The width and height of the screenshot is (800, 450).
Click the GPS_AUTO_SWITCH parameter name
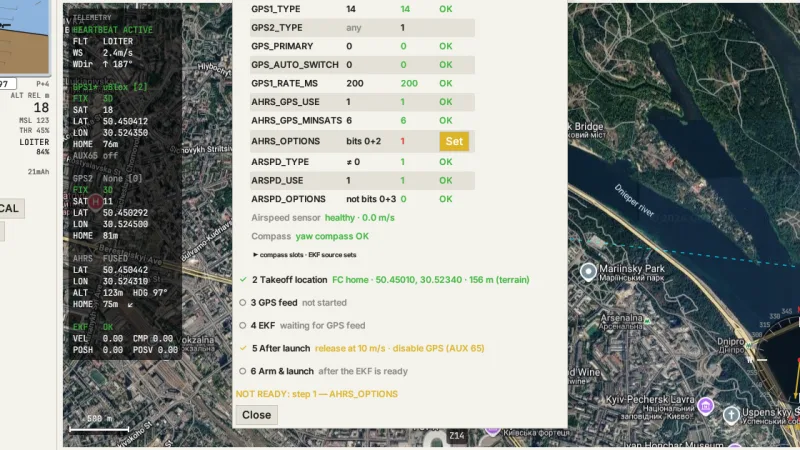tap(295, 65)
